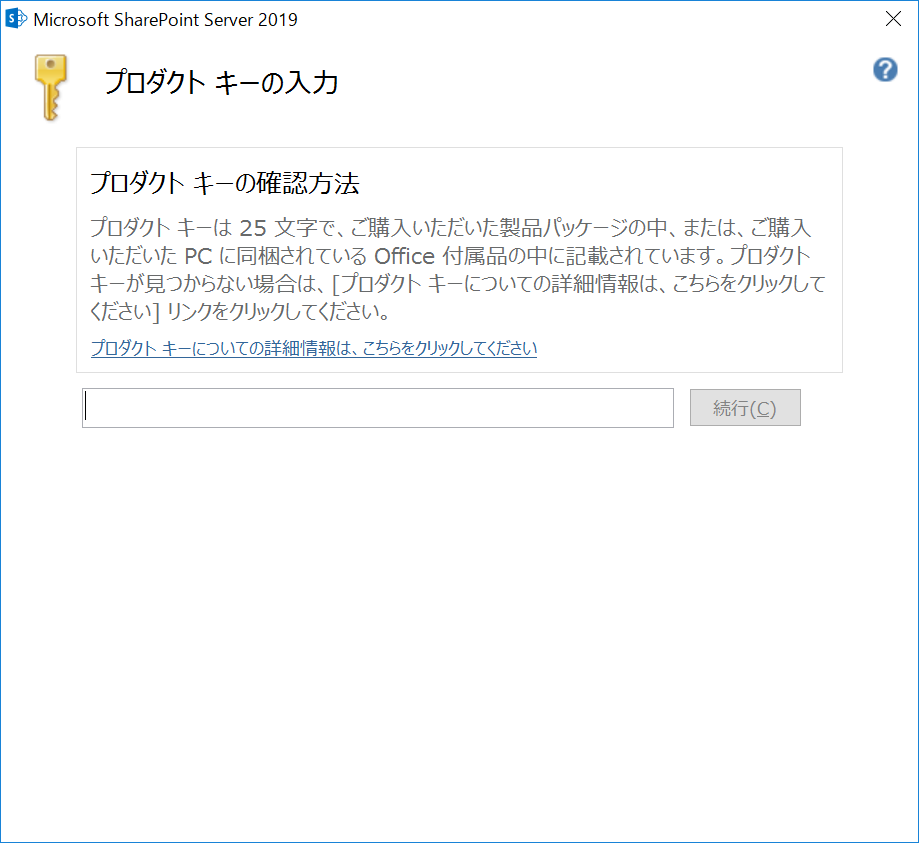Click the 続行(C) continue button

coord(745,408)
